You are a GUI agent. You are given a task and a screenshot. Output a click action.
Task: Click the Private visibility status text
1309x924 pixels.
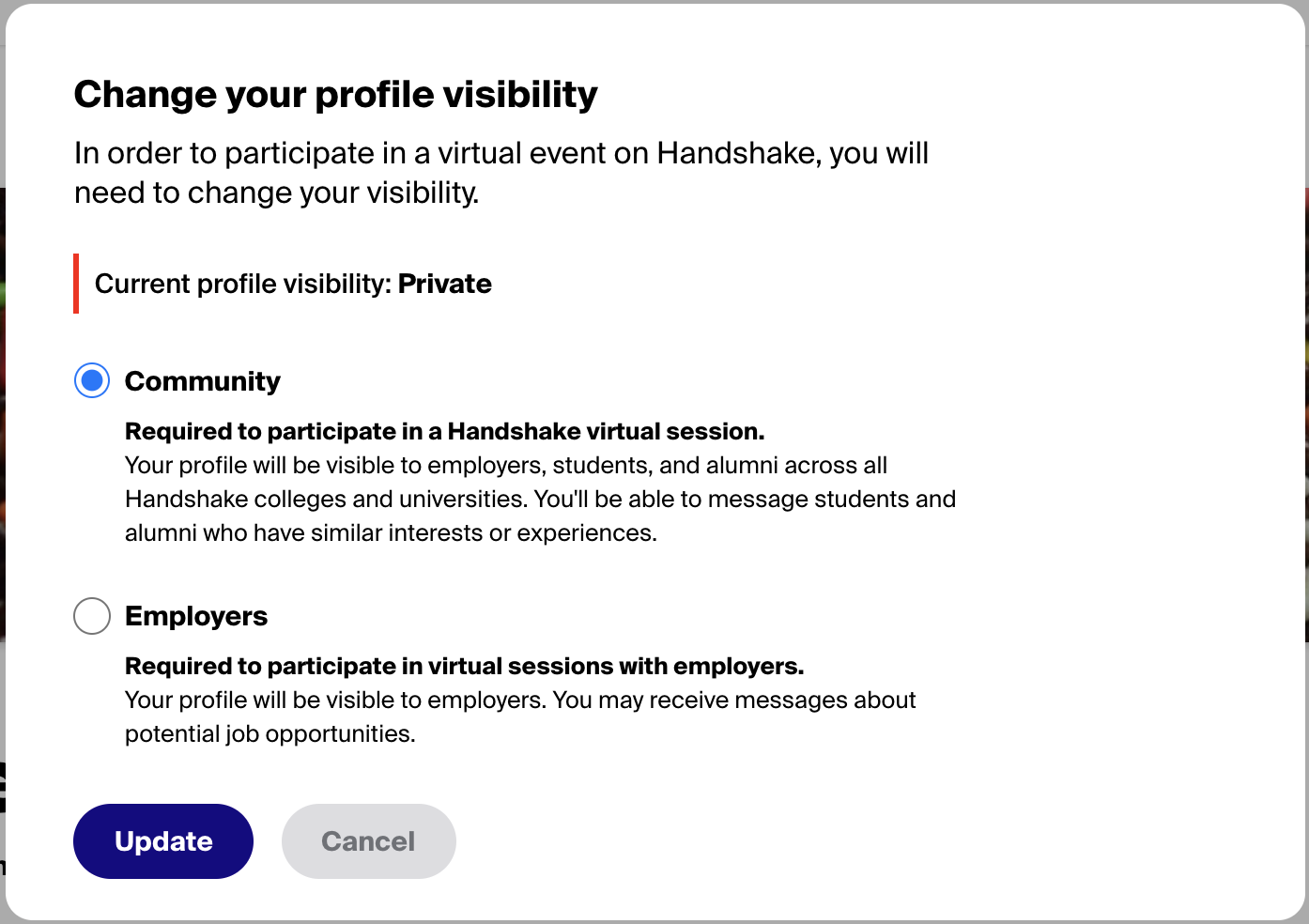(445, 284)
